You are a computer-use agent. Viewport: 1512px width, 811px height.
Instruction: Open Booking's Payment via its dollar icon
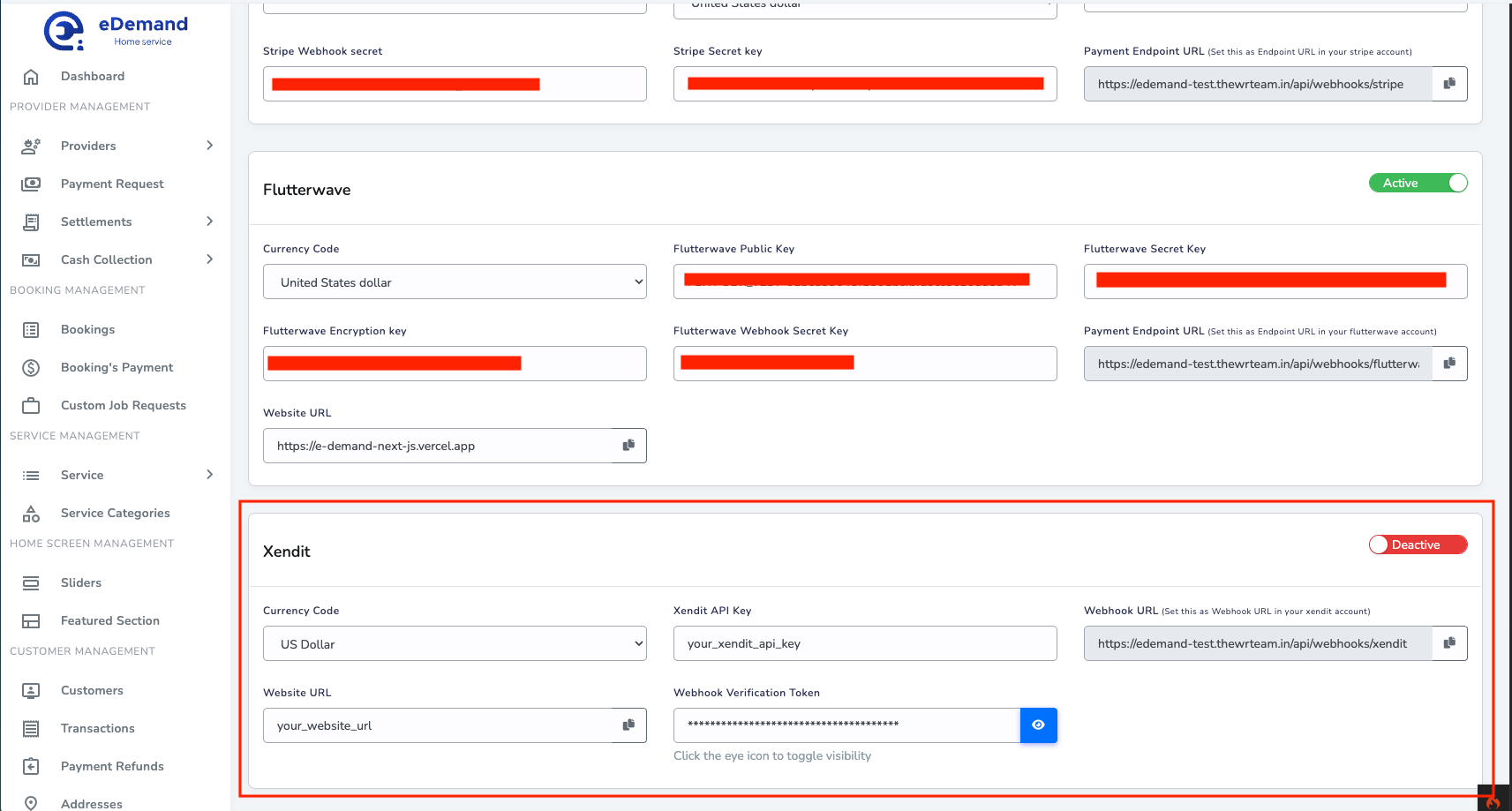[x=30, y=367]
